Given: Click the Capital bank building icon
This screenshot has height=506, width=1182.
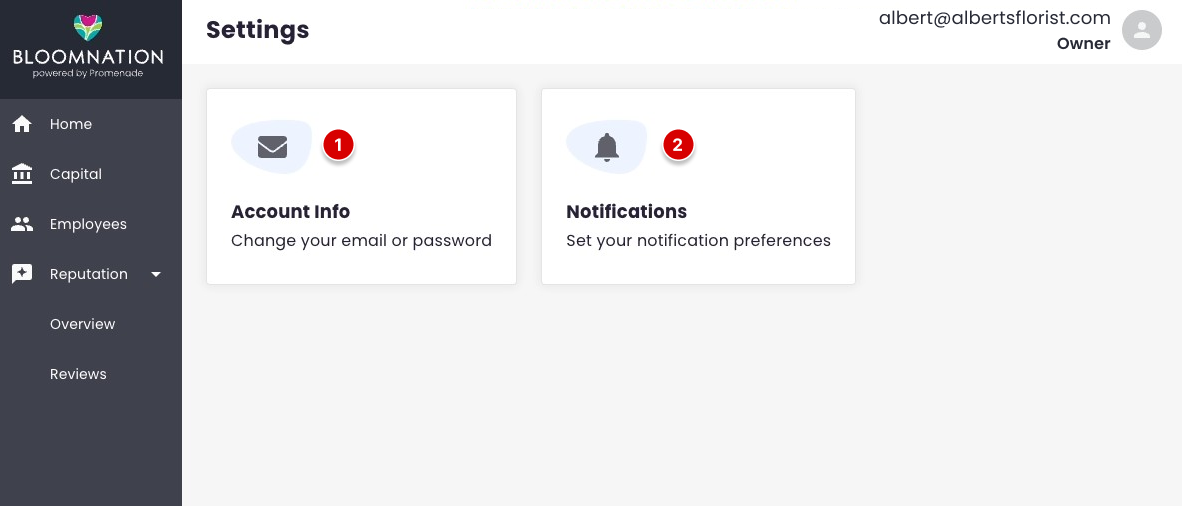Looking at the screenshot, I should tap(22, 174).
